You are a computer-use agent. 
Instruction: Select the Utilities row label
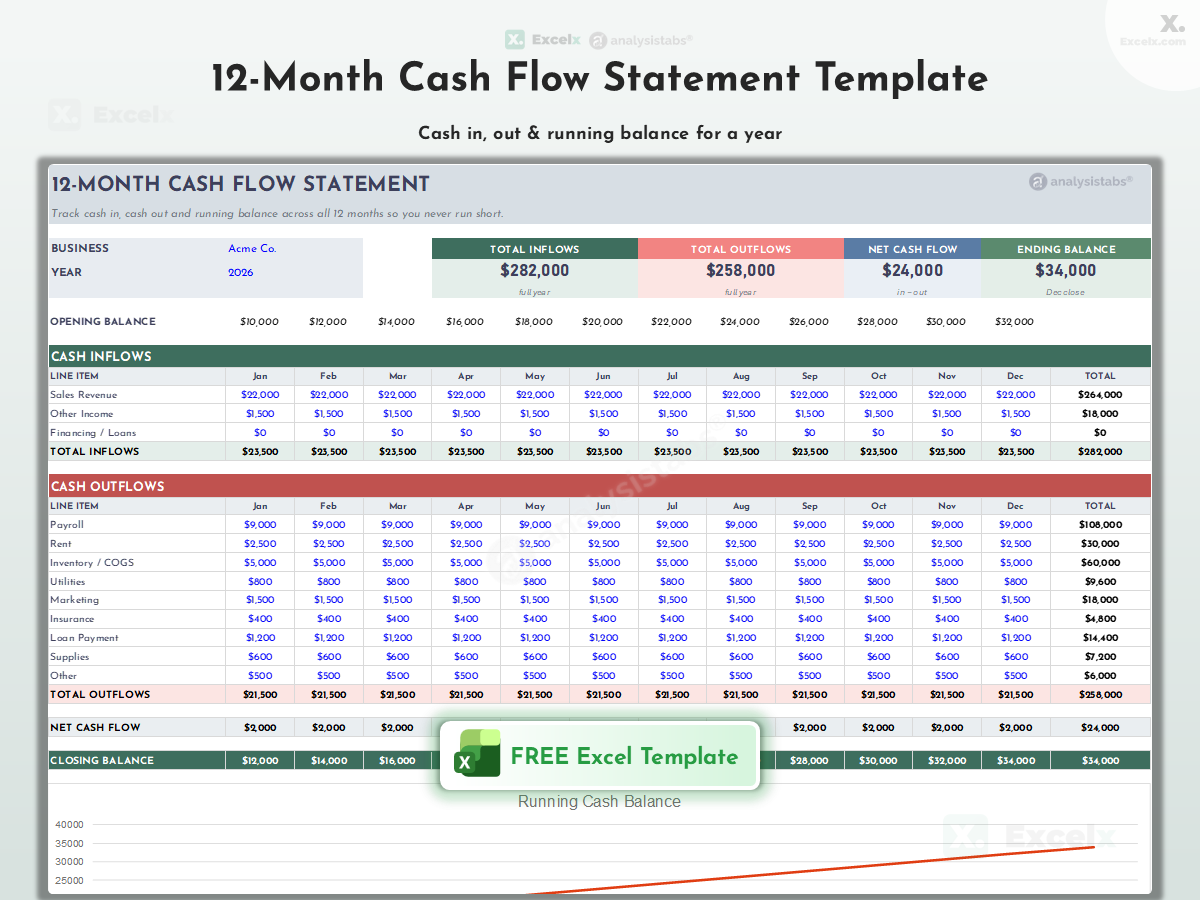68,582
